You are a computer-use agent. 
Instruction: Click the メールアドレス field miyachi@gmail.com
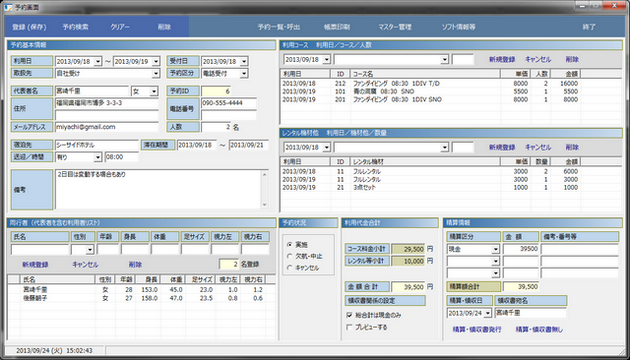(x=107, y=127)
